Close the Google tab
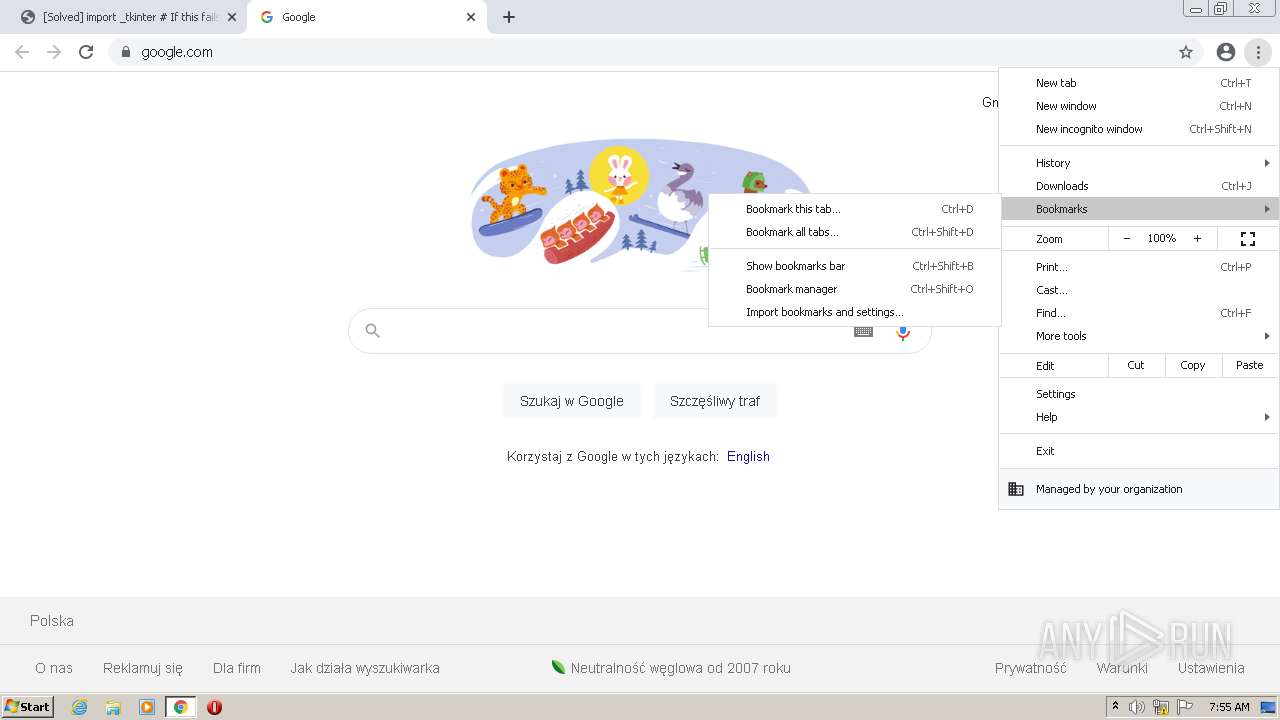1280x720 pixels. tap(471, 17)
